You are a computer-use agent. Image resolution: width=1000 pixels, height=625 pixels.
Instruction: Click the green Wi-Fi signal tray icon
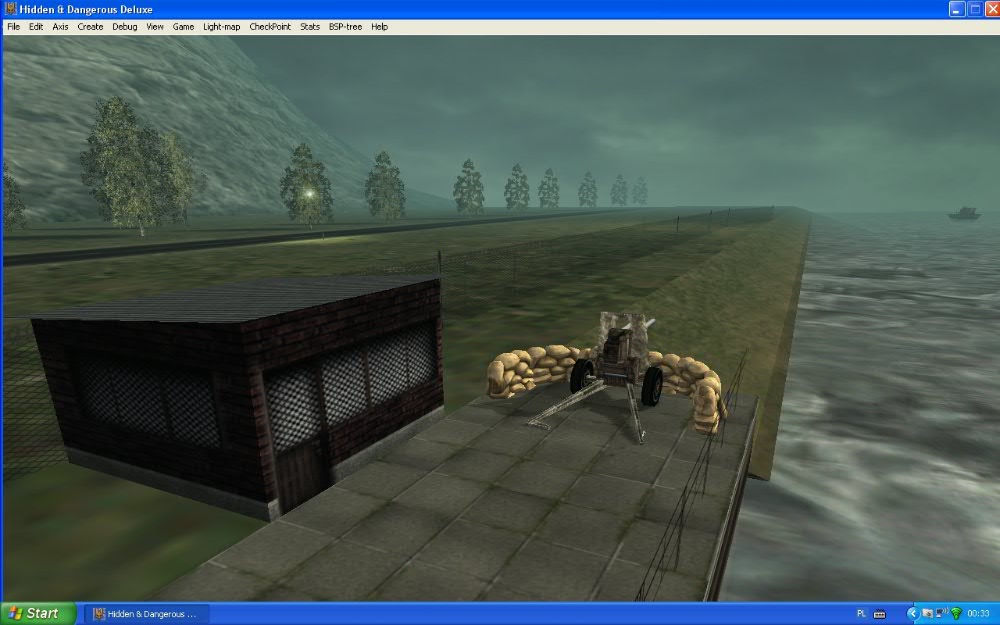(955, 614)
